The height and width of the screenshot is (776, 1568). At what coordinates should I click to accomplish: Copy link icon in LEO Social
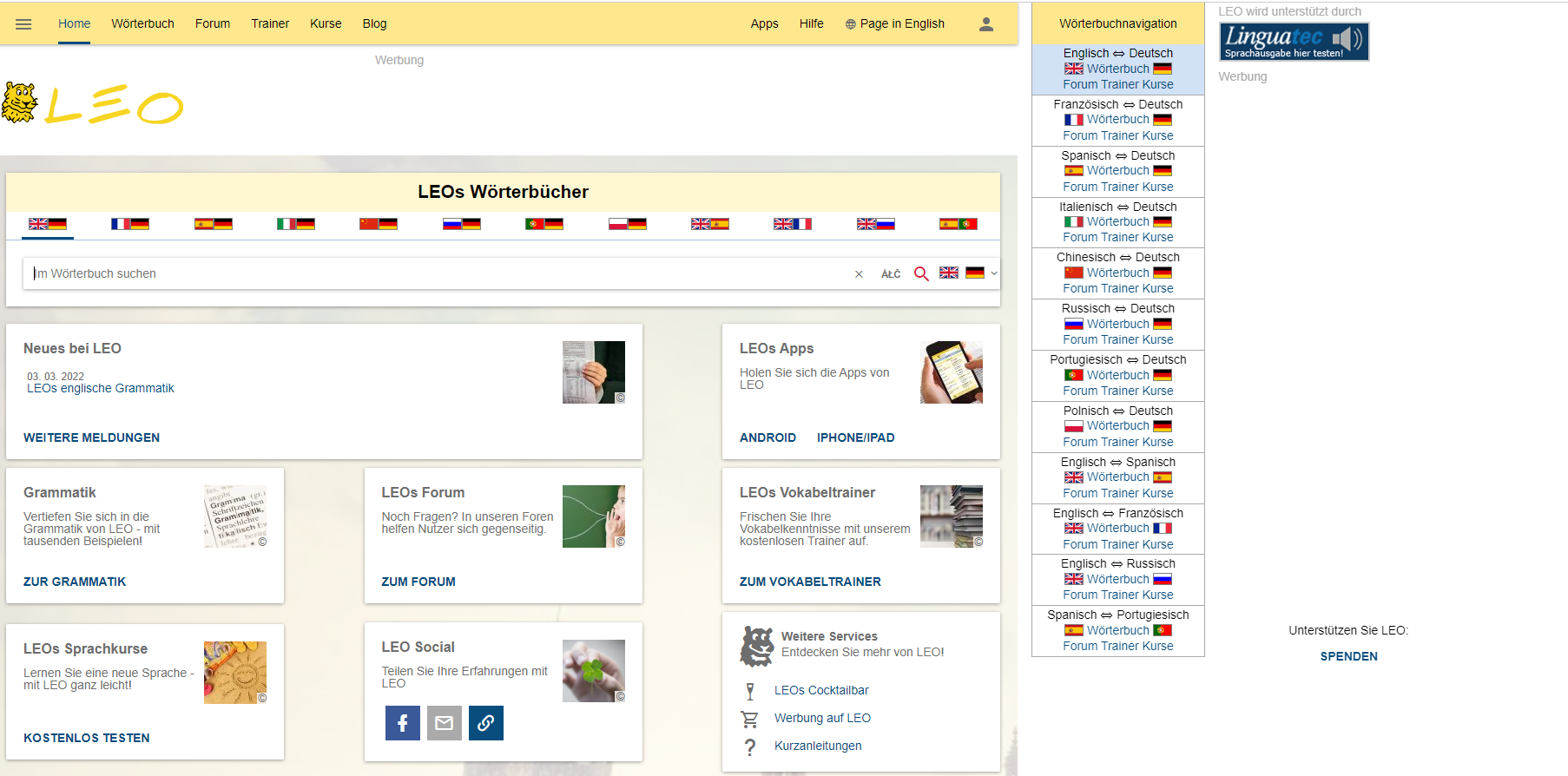pyautogui.click(x=486, y=723)
